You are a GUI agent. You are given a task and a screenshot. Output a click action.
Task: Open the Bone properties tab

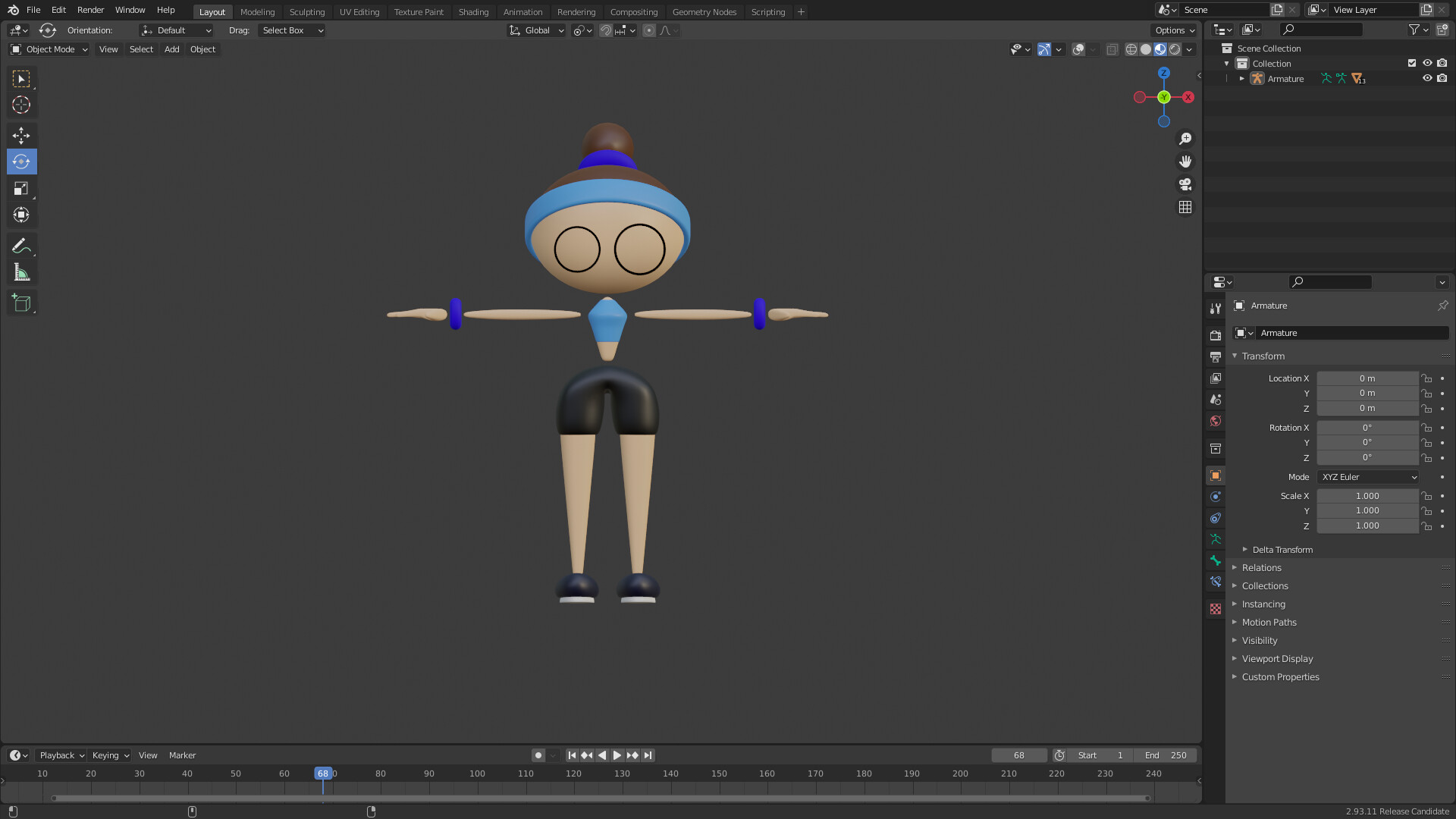point(1216,560)
